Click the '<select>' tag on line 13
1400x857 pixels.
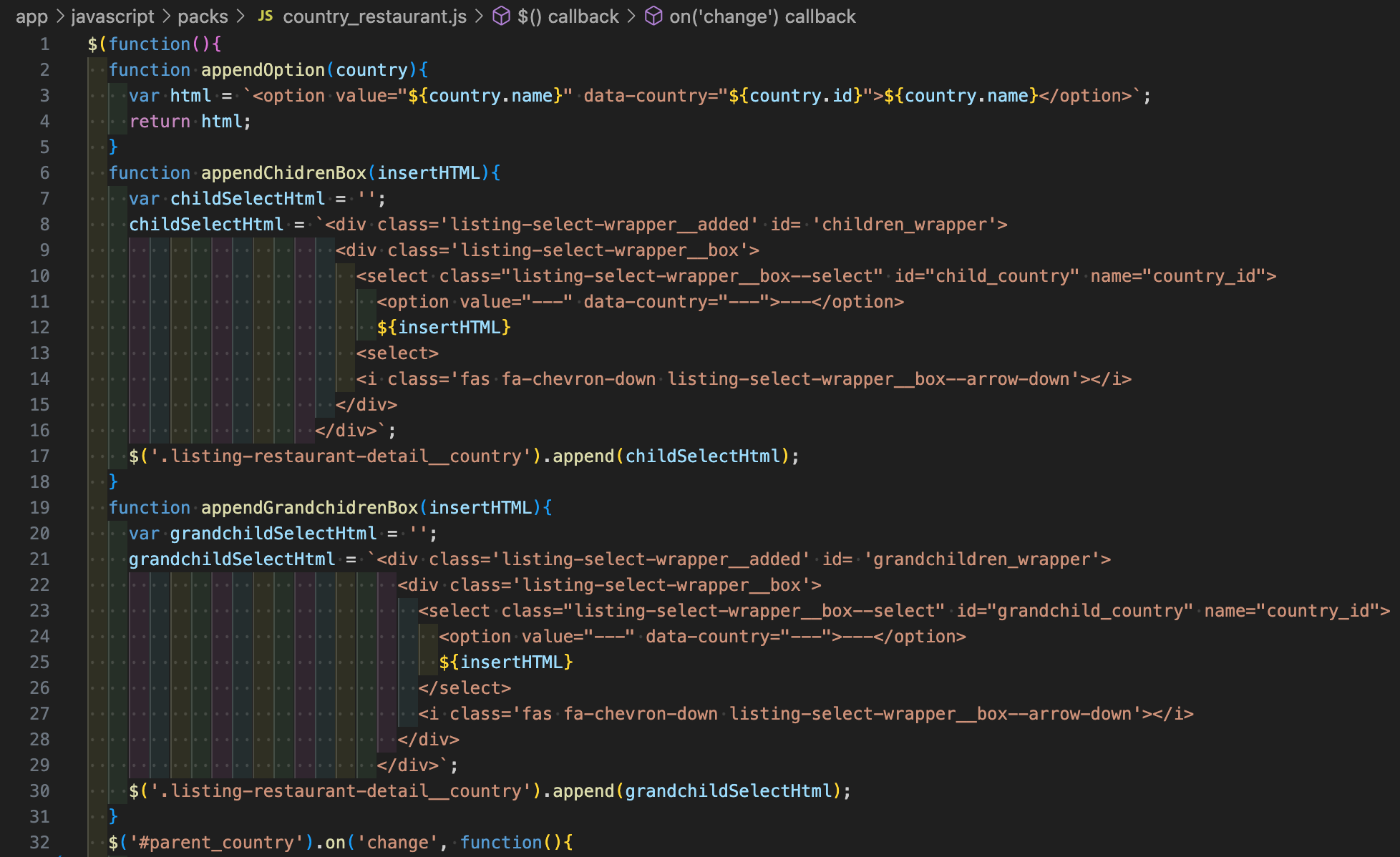(397, 353)
